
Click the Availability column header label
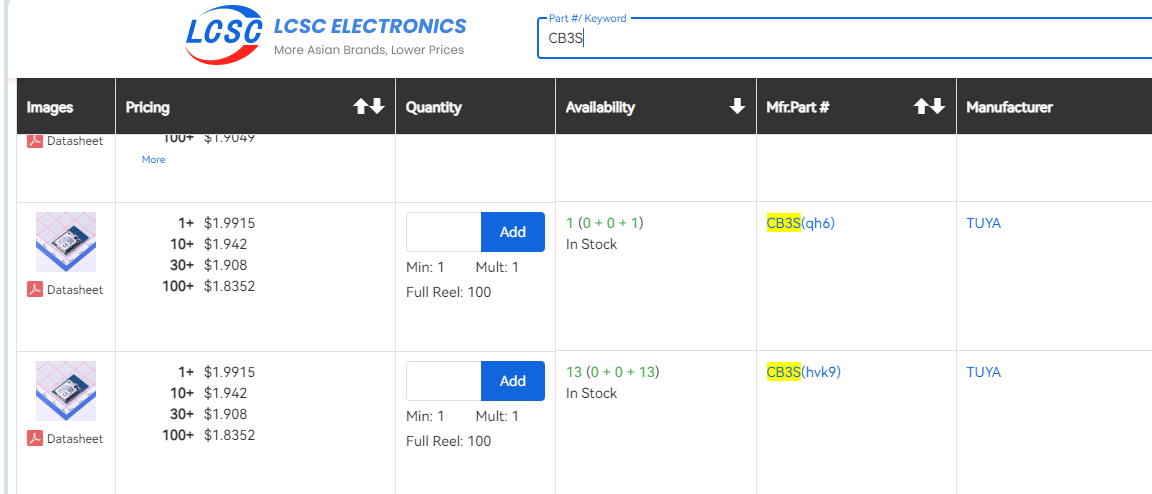[x=600, y=107]
